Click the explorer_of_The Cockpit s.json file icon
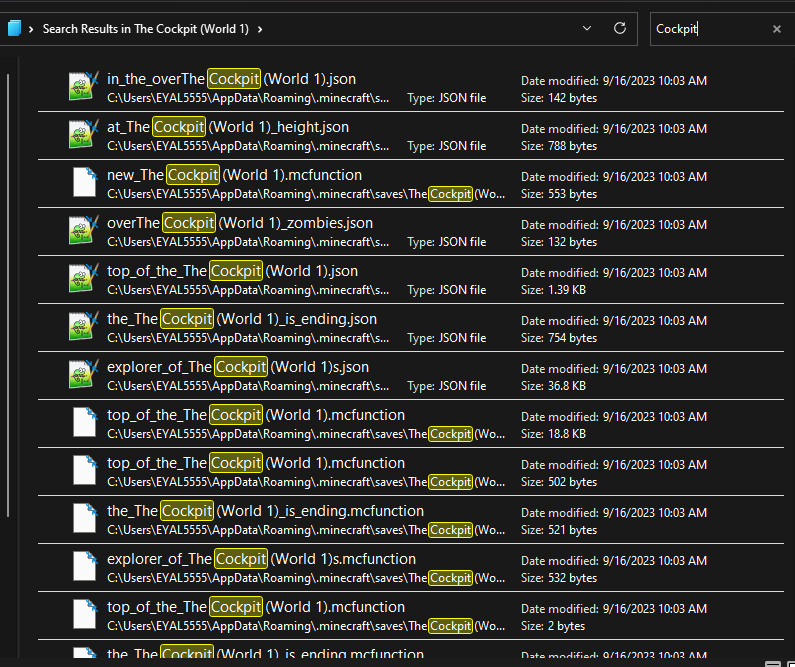795x667 pixels. [84, 374]
